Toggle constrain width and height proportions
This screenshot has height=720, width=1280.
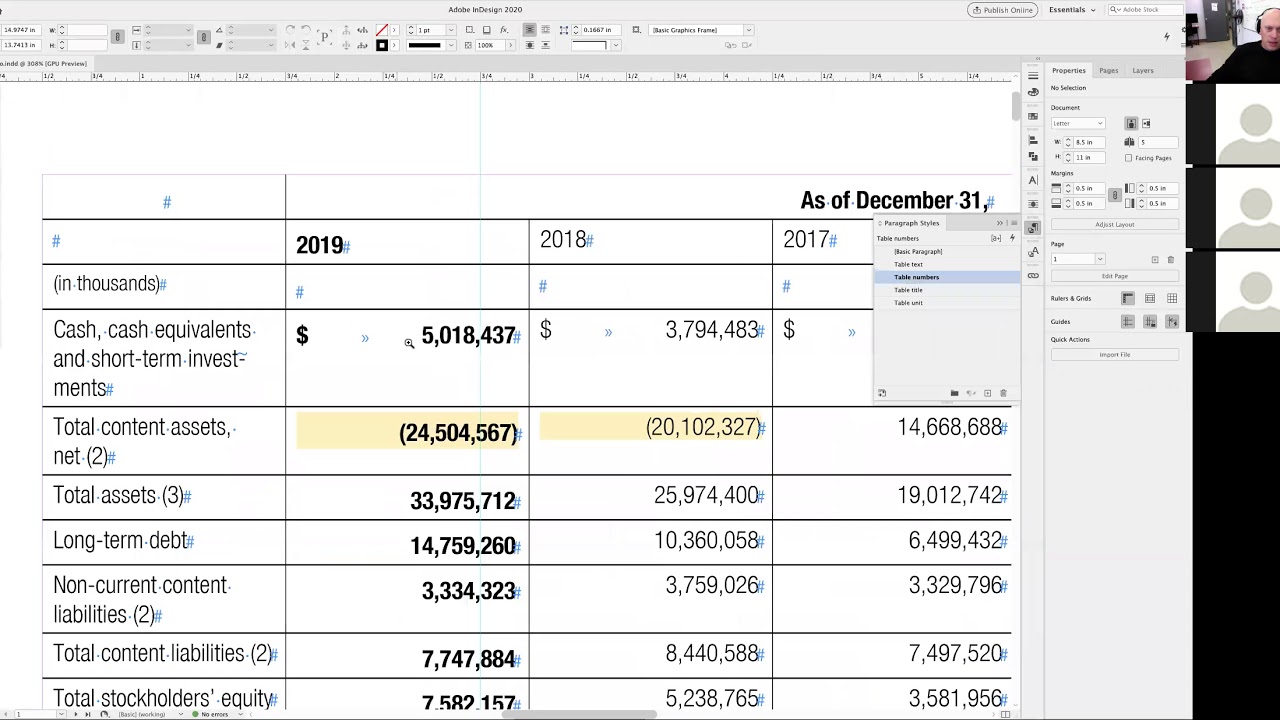[117, 37]
